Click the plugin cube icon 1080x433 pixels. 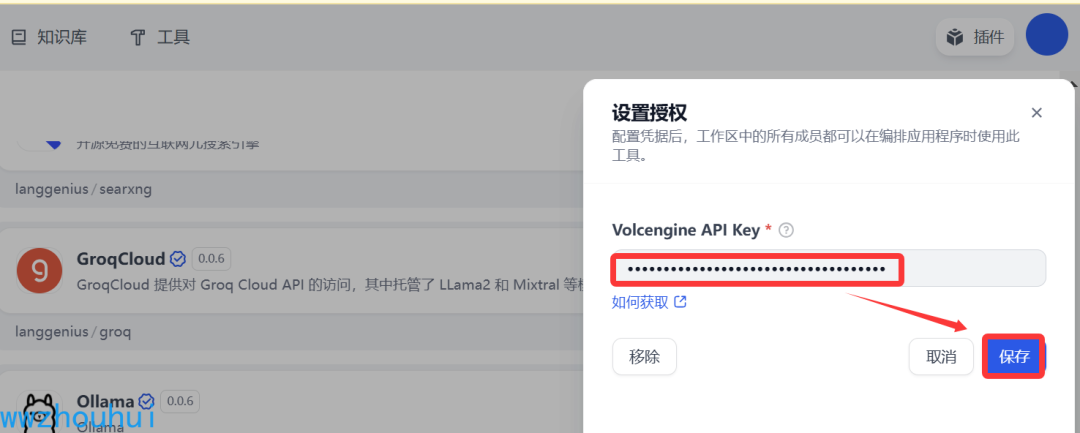tap(955, 37)
